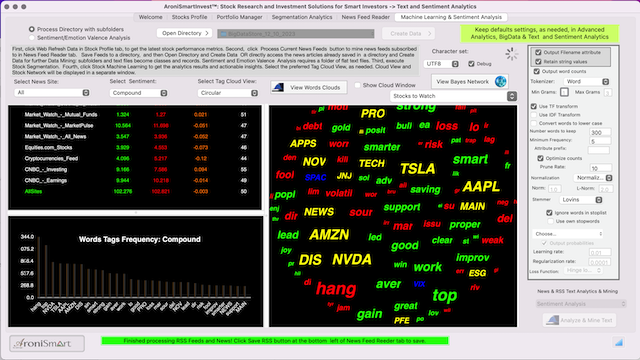
Task: Click the AroniSmart logo at bottom left
Action: point(47,344)
